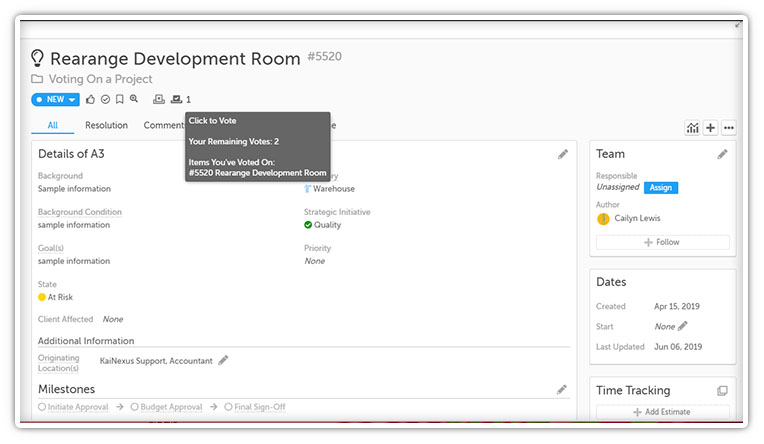764x444 pixels.
Task: Click the Assign button
Action: click(661, 188)
